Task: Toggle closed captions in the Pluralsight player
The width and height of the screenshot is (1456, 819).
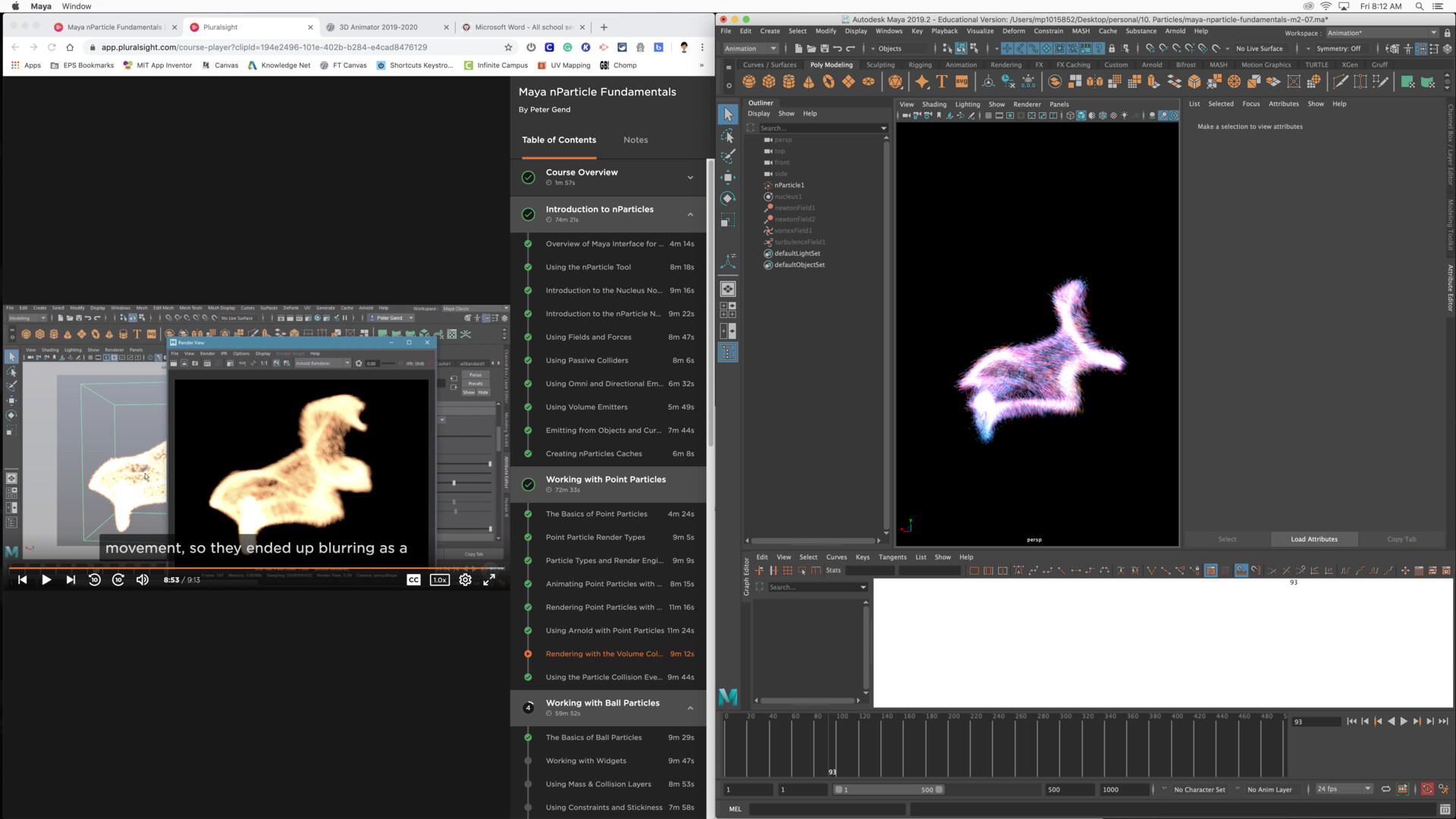Action: (x=413, y=579)
